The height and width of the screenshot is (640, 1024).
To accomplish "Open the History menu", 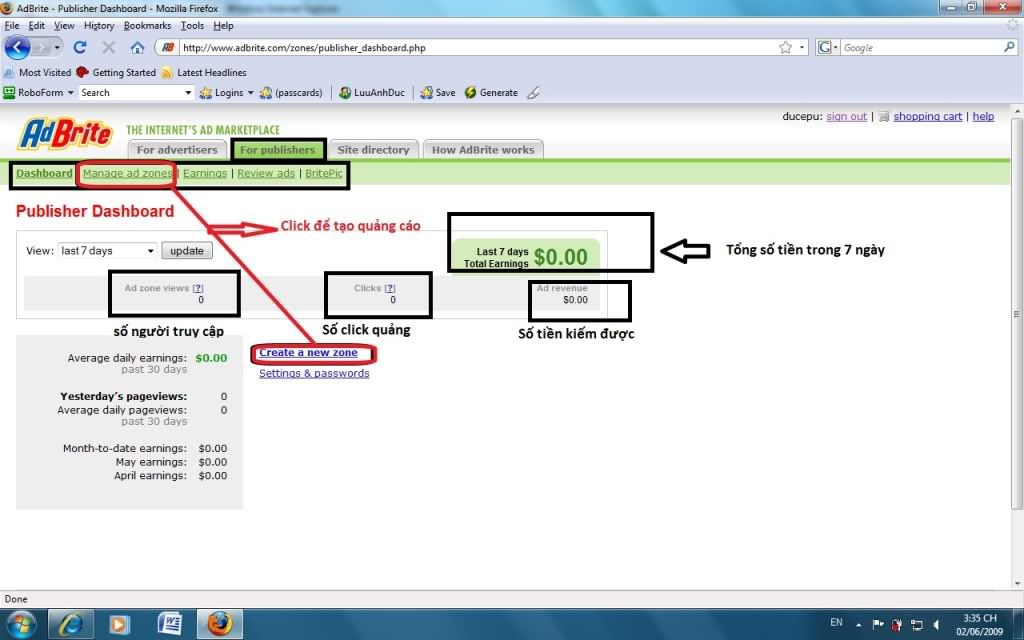I will pos(99,25).
